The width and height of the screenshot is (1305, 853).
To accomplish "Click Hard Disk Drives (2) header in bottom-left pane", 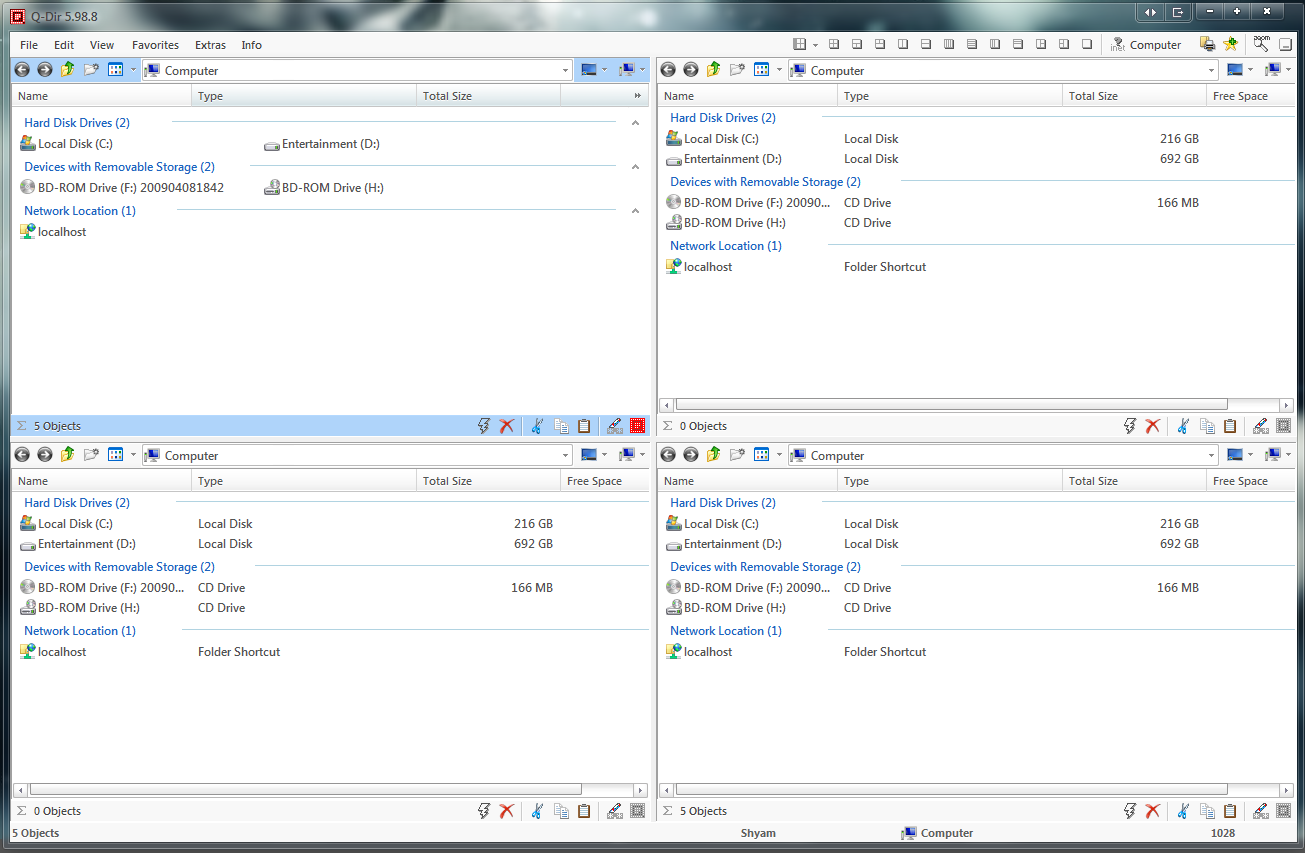I will pyautogui.click(x=77, y=503).
